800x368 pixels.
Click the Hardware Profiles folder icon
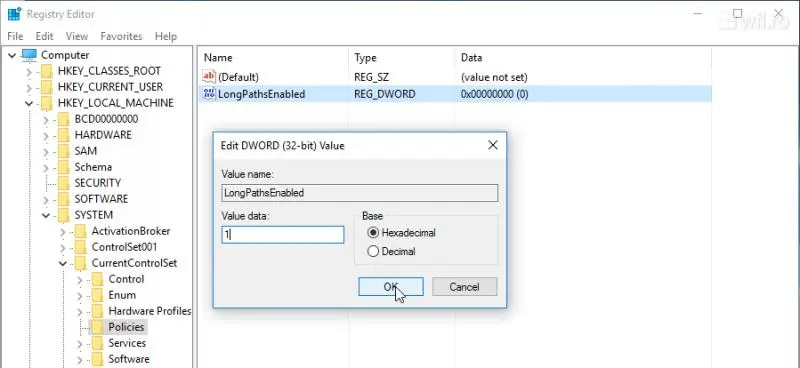tap(97, 311)
